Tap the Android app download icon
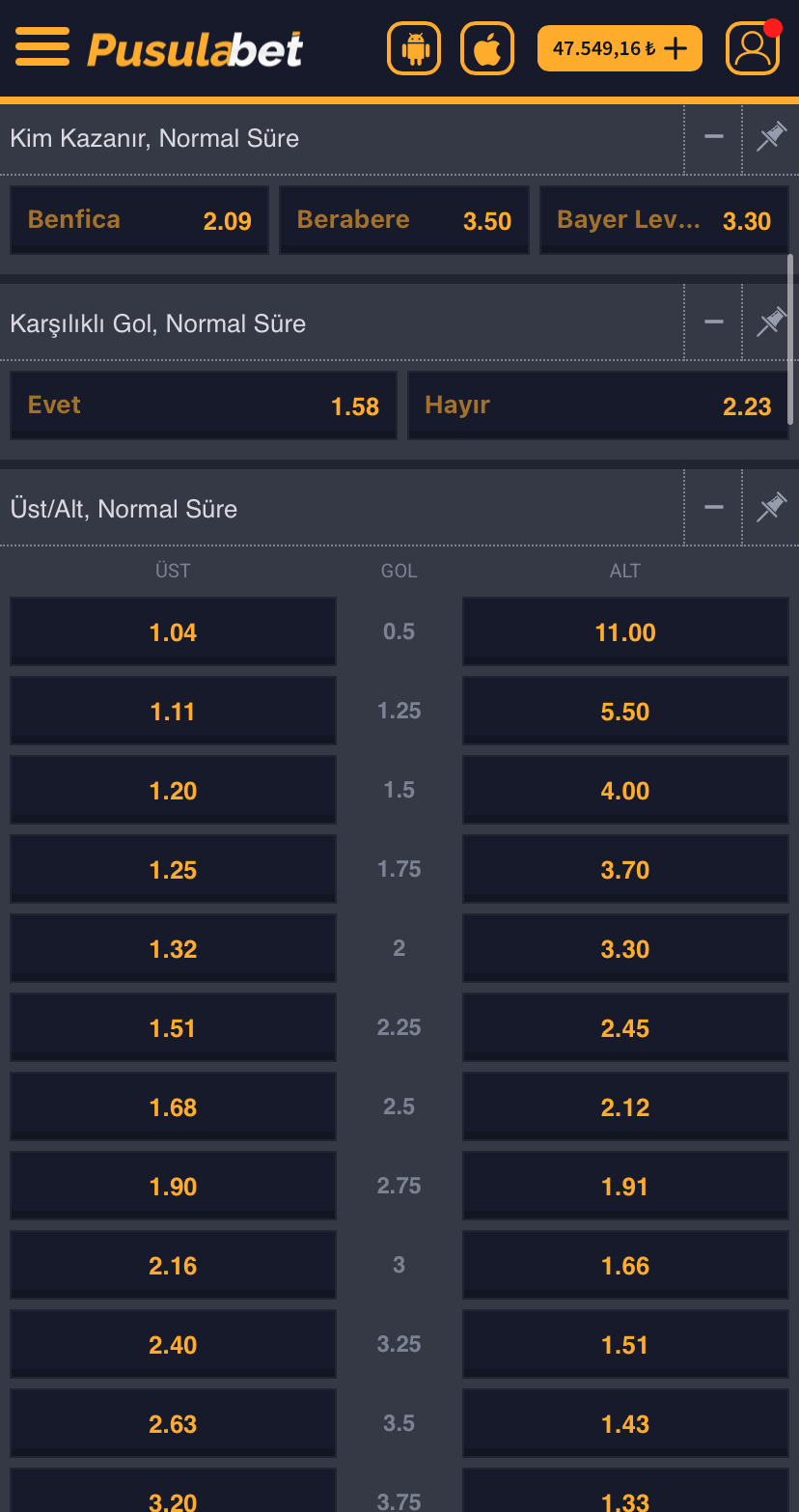The height and width of the screenshot is (1512, 799). pyautogui.click(x=414, y=48)
